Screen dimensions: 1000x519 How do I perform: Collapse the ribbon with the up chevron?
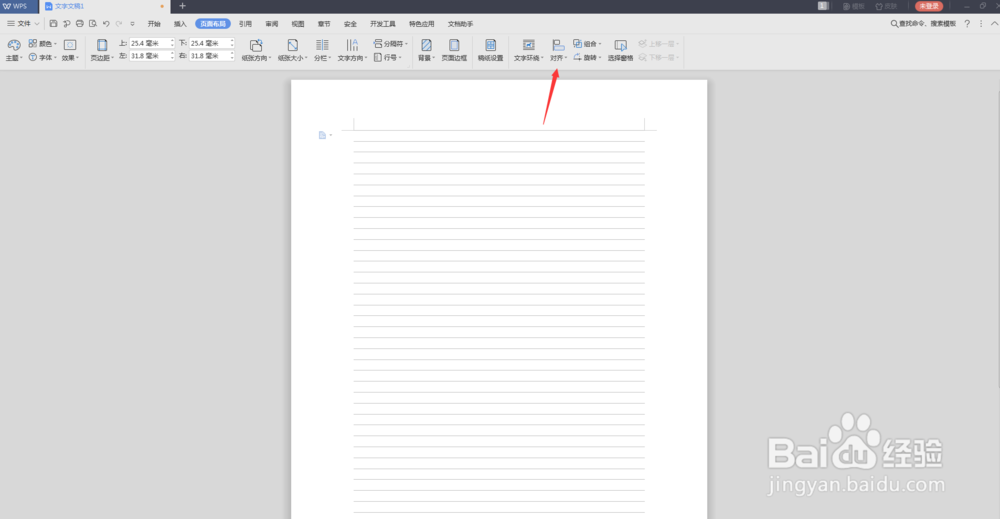pyautogui.click(x=994, y=24)
